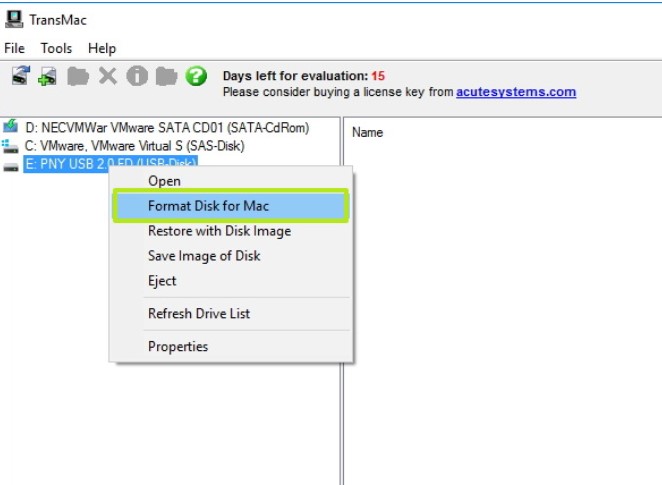Click the info toolbar icon
The image size is (662, 485).
tap(137, 76)
